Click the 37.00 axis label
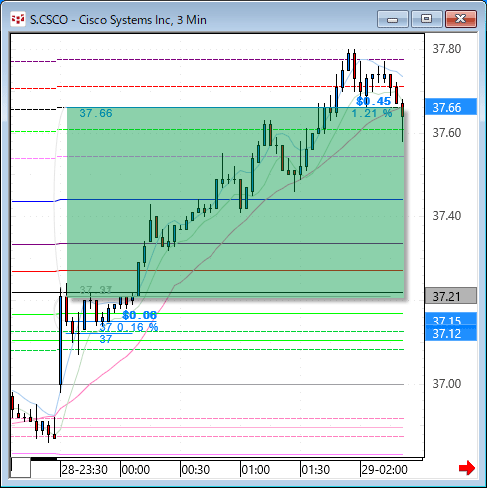Viewport: 487px width, 488px height. 447,384
